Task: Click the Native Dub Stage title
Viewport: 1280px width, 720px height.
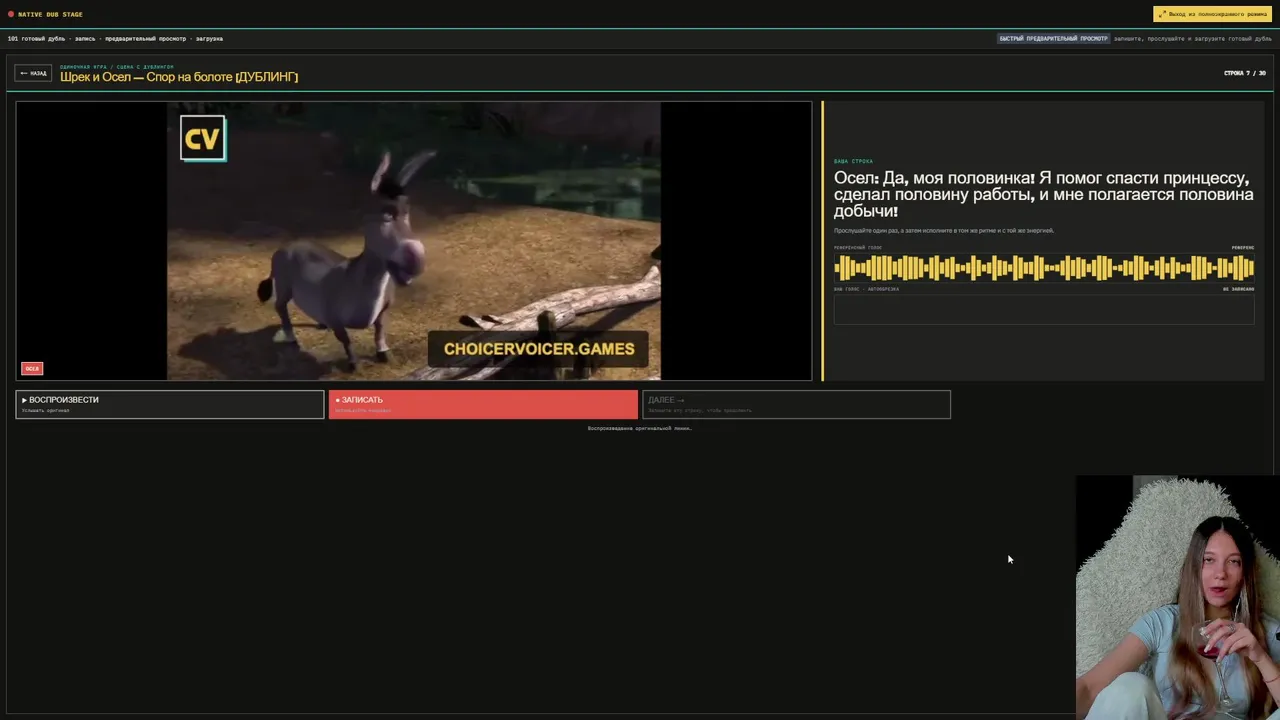Action: 51,14
